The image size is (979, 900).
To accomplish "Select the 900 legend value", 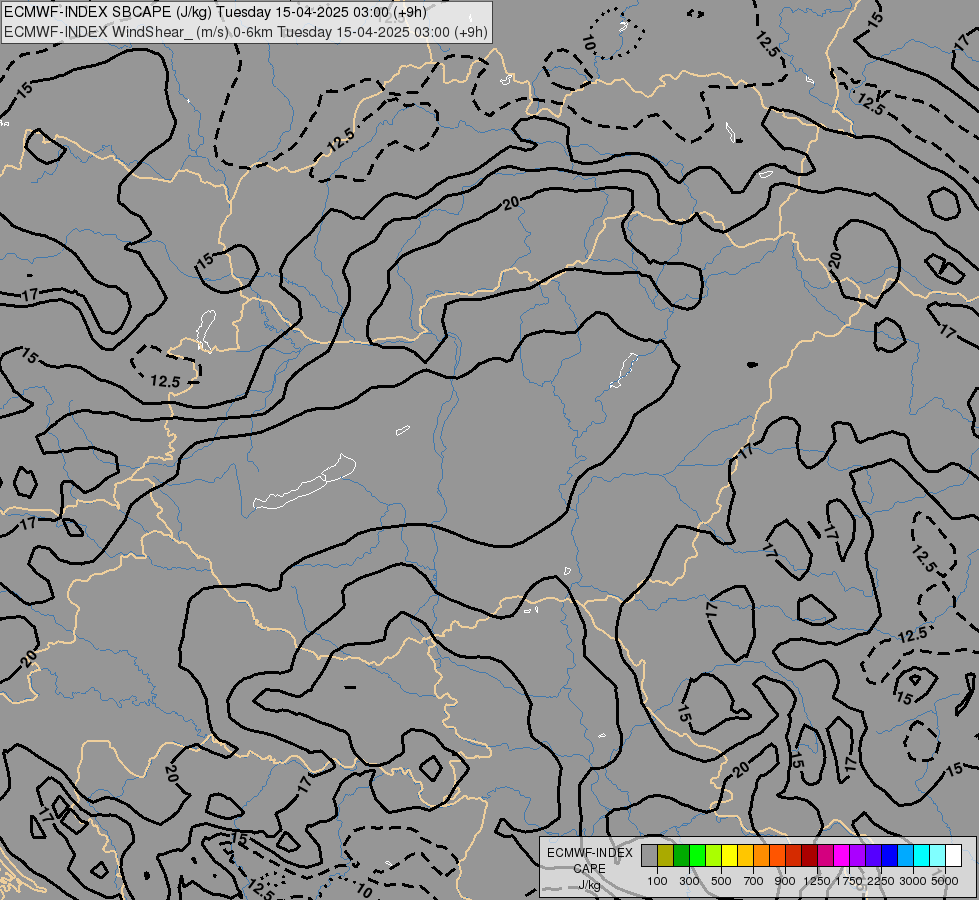I will click(785, 881).
